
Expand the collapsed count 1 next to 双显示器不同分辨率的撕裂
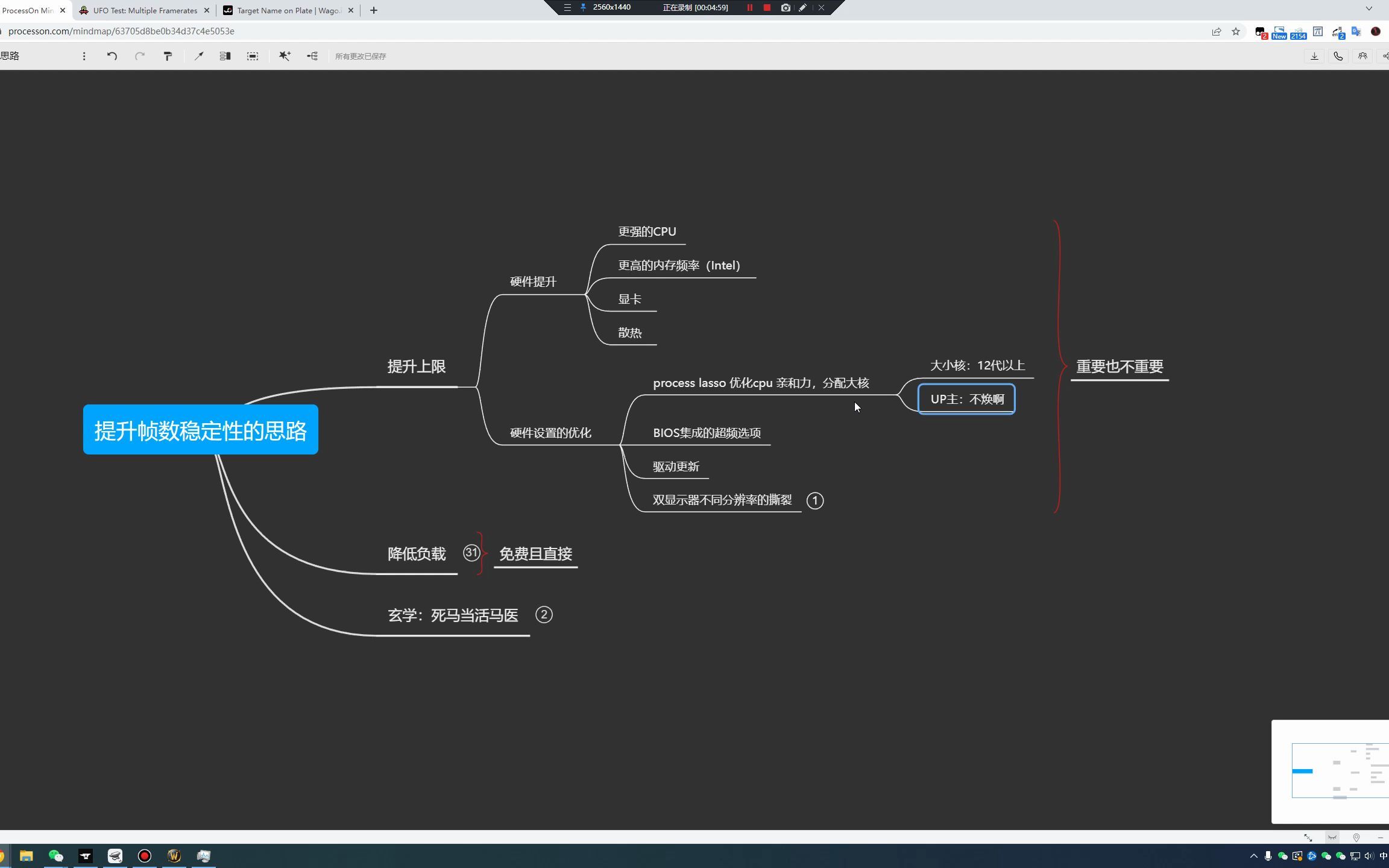[x=815, y=500]
